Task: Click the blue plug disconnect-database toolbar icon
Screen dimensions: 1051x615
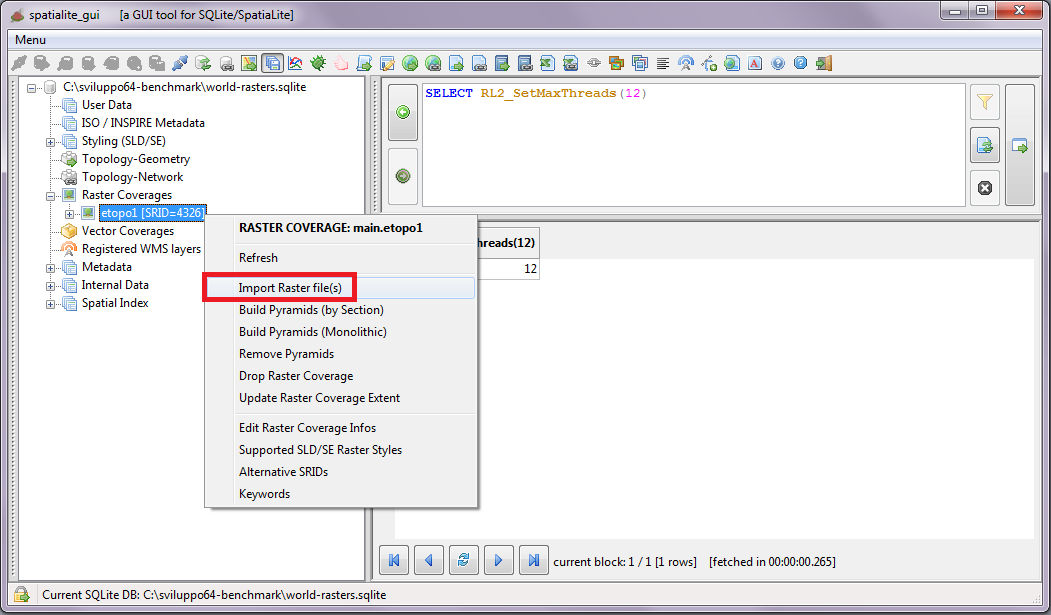Action: point(180,63)
